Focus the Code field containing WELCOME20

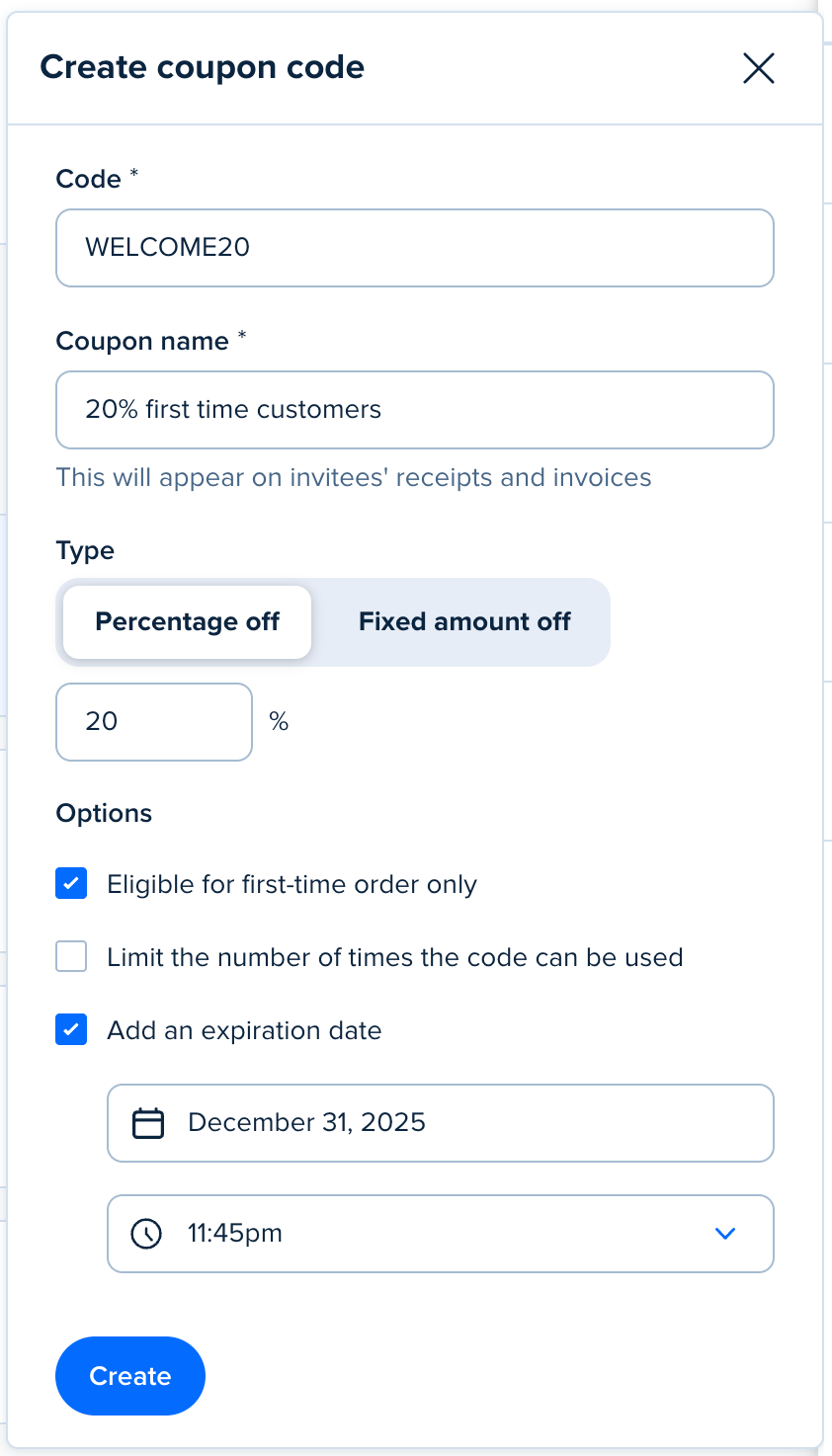pos(415,248)
